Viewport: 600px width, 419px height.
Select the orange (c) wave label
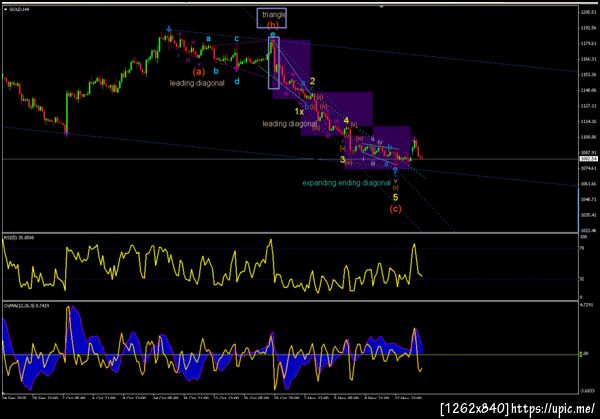(395, 209)
